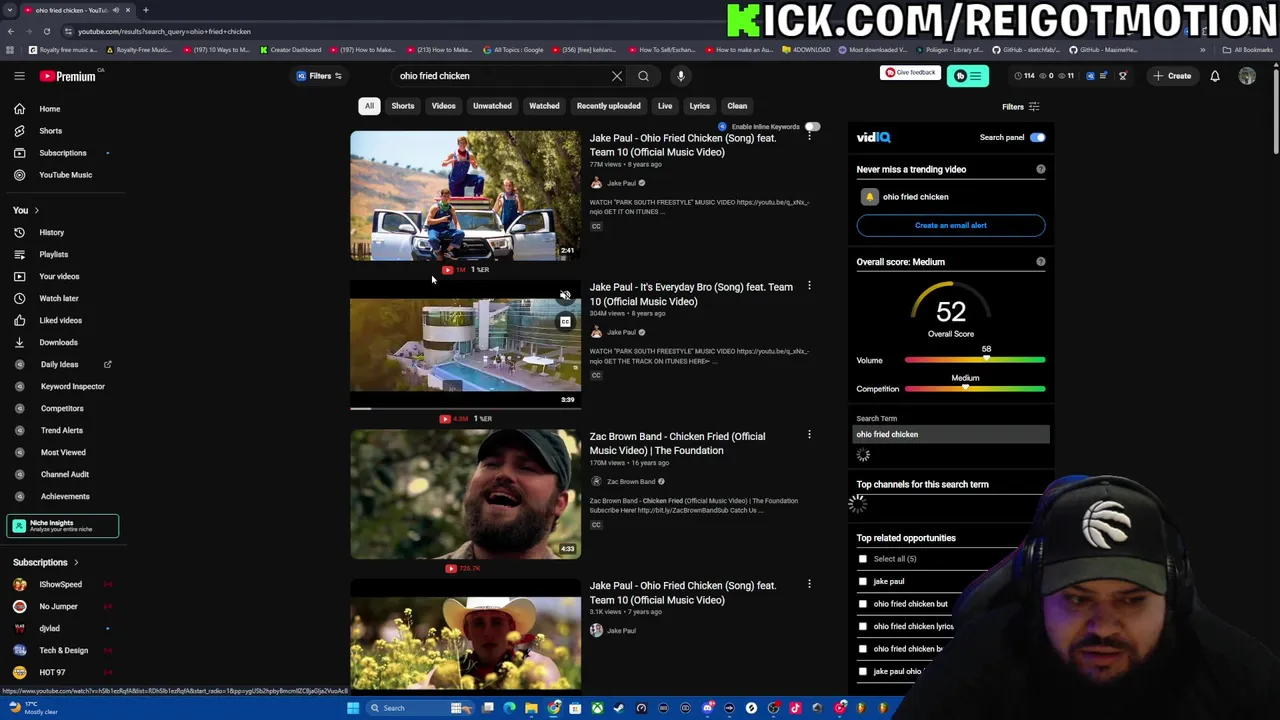Image resolution: width=1280 pixels, height=720 pixels.
Task: Open the account avatar menu
Action: pyautogui.click(x=1247, y=76)
